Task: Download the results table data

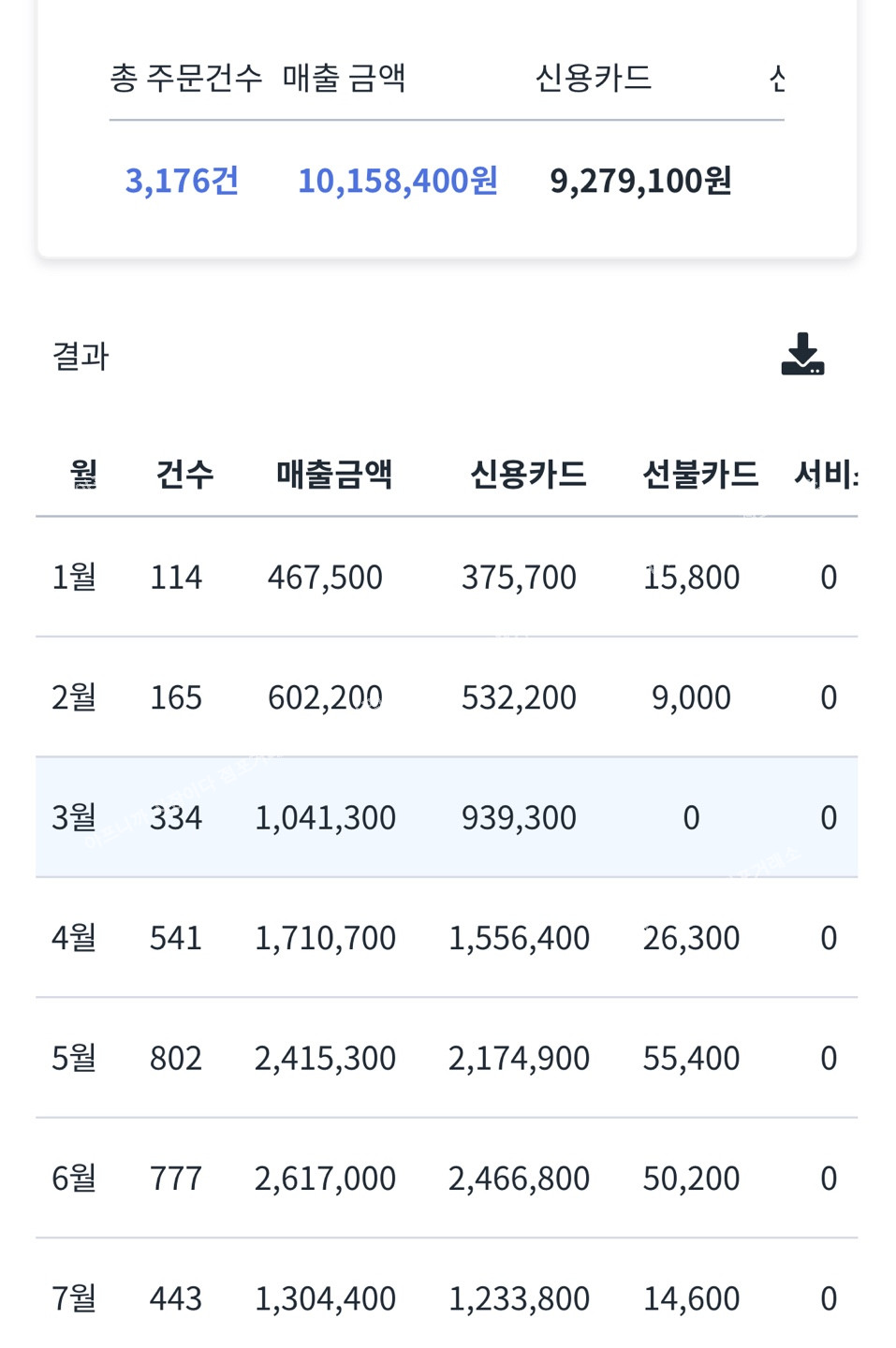Action: coord(802,355)
